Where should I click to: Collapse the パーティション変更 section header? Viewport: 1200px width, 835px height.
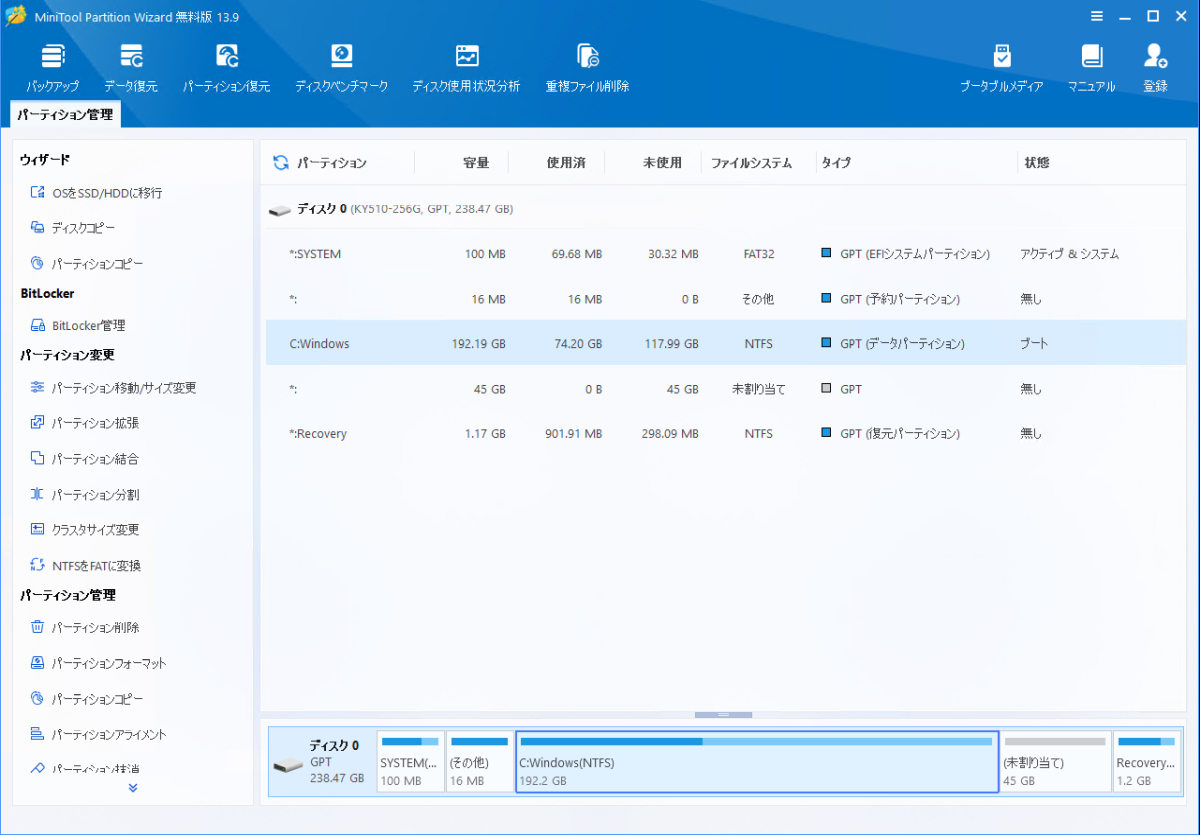click(x=67, y=355)
